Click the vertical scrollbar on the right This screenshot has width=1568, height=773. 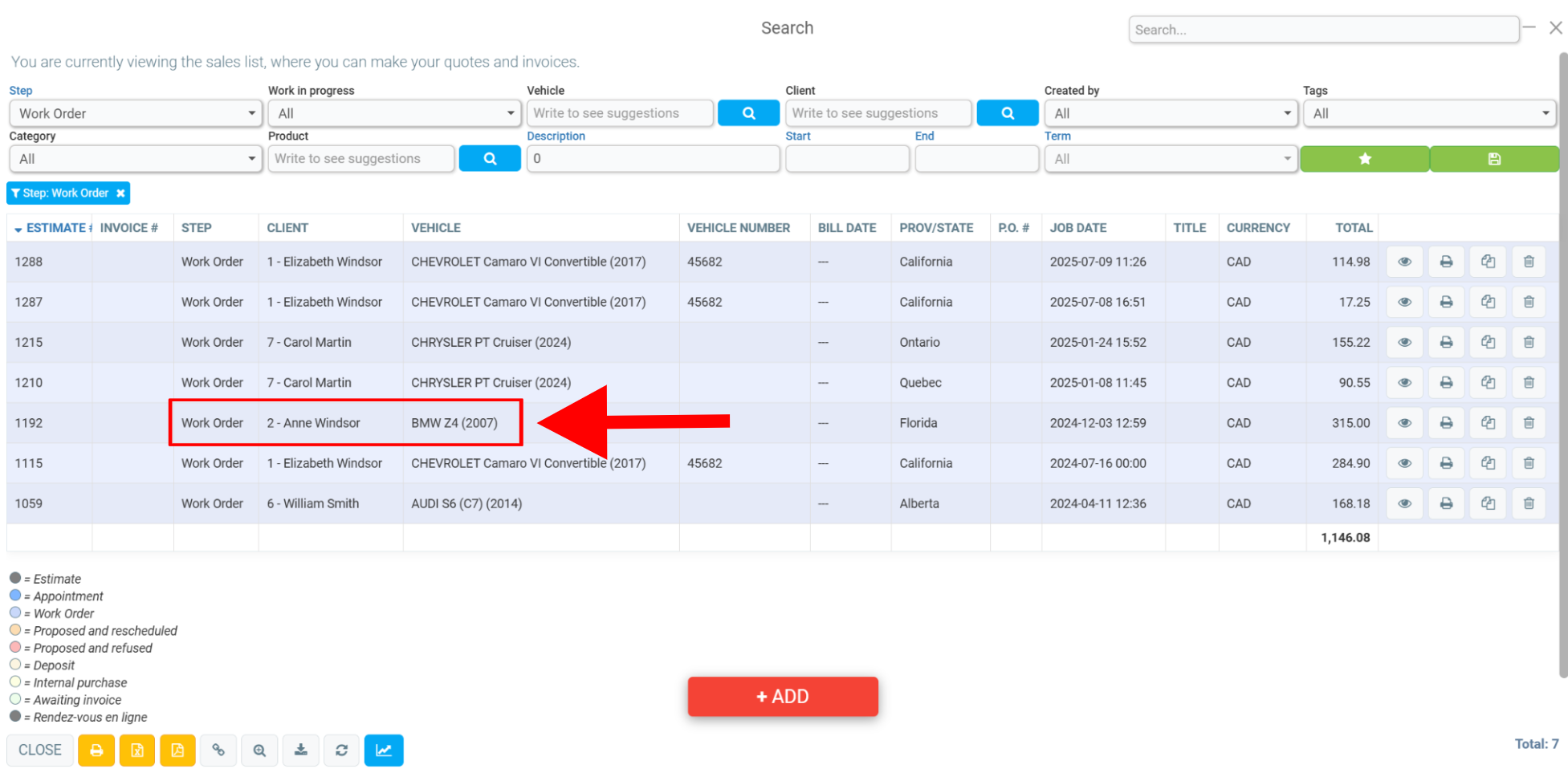1562,365
